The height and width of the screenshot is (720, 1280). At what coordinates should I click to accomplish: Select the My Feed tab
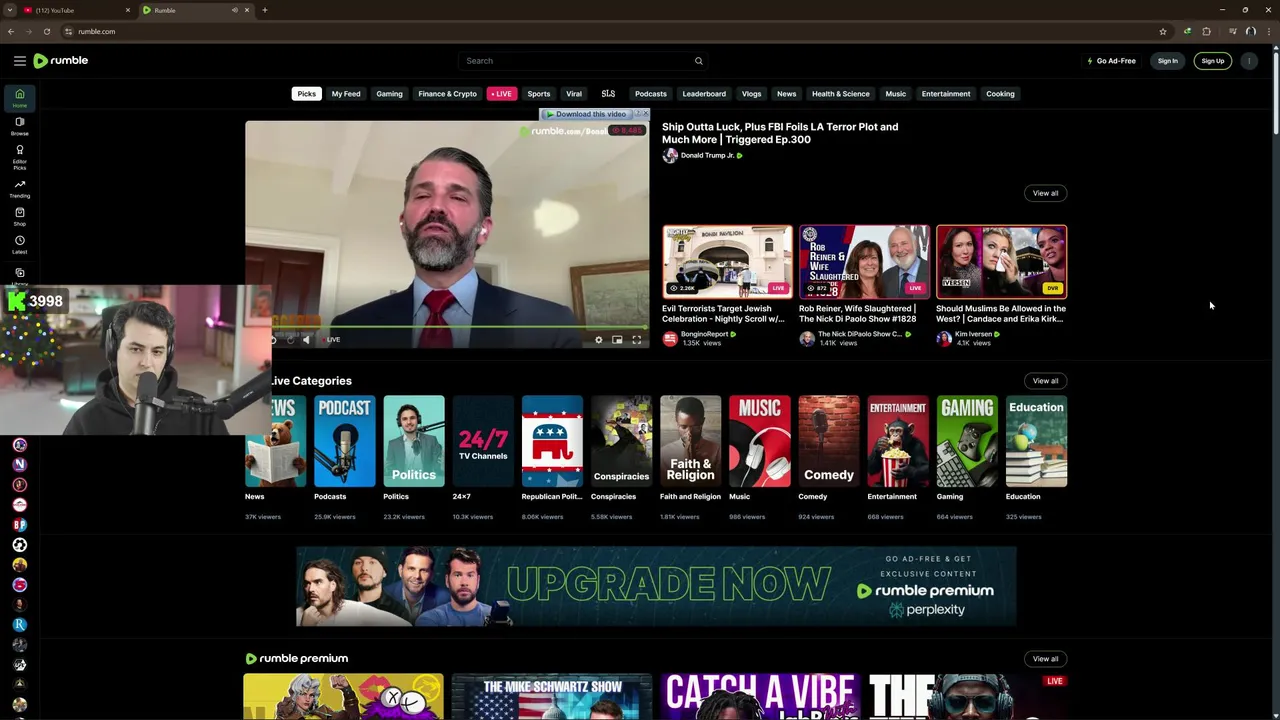point(346,94)
